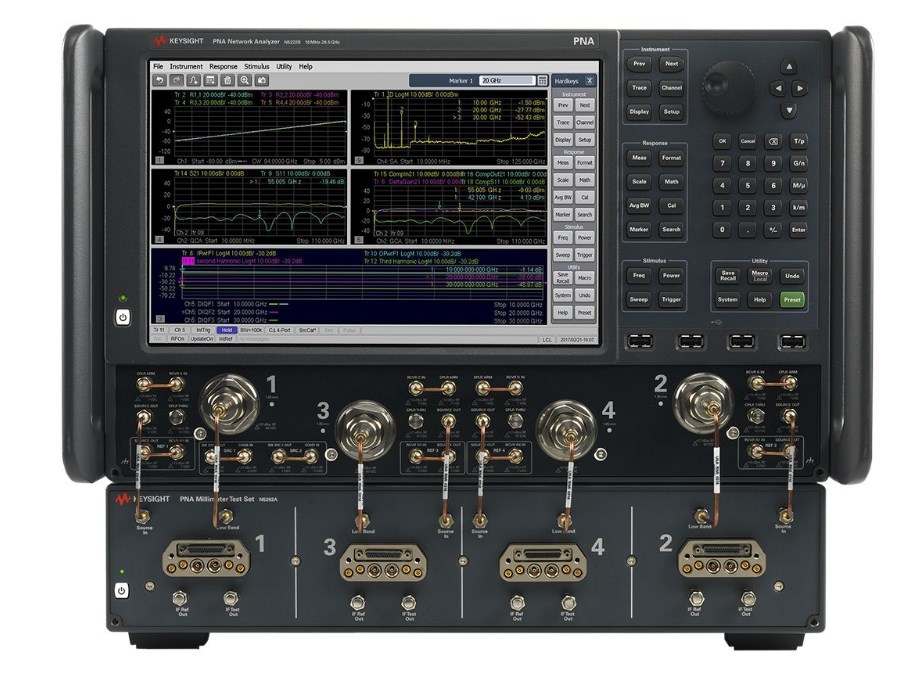Push the front-panel up arrow key
This screenshot has height=693, width=924.
pos(789,66)
